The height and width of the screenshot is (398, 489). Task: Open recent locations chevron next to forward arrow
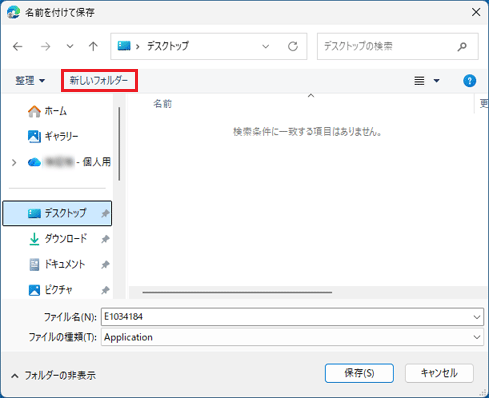[70, 46]
